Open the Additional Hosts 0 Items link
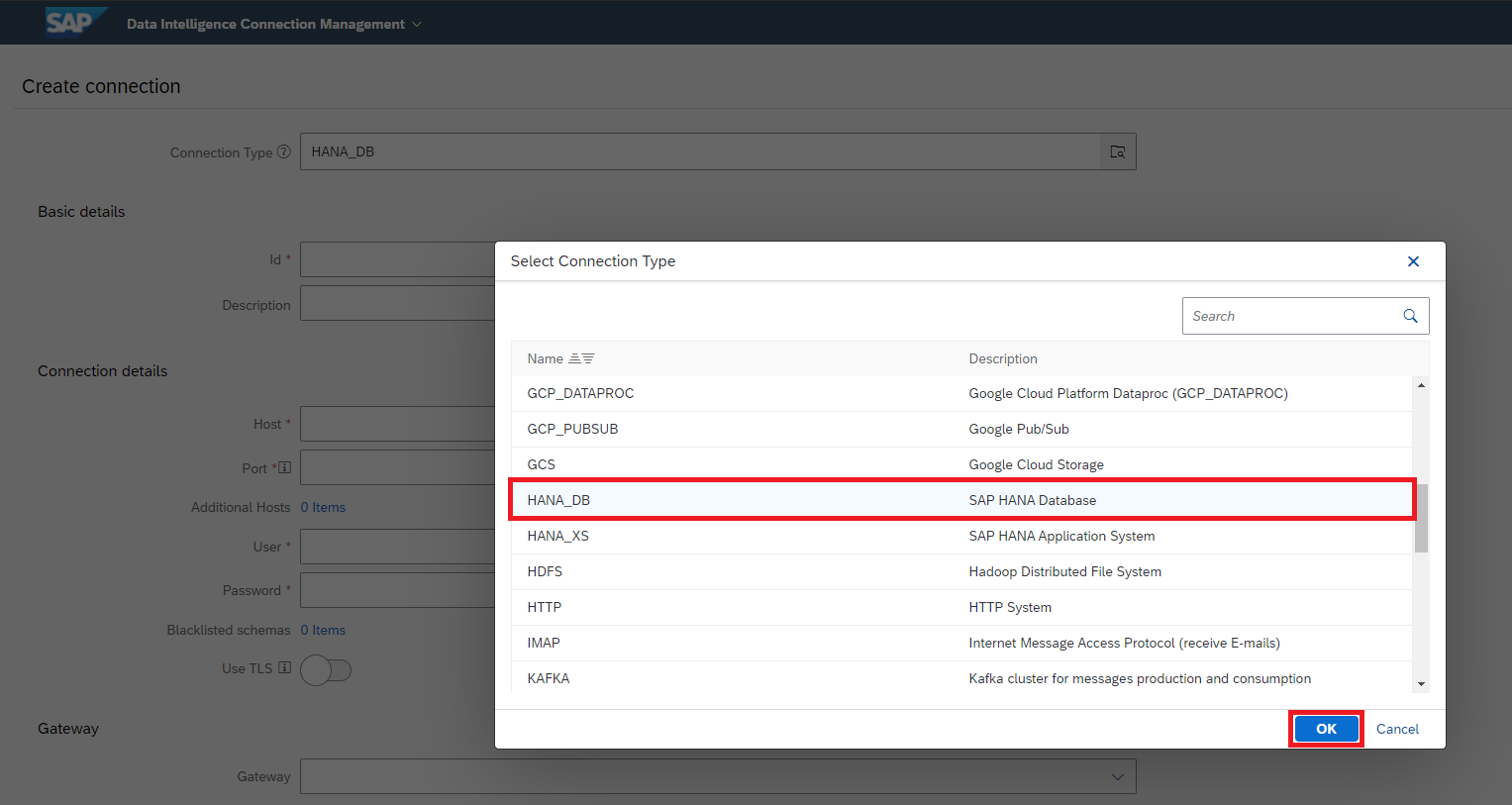 pos(323,507)
